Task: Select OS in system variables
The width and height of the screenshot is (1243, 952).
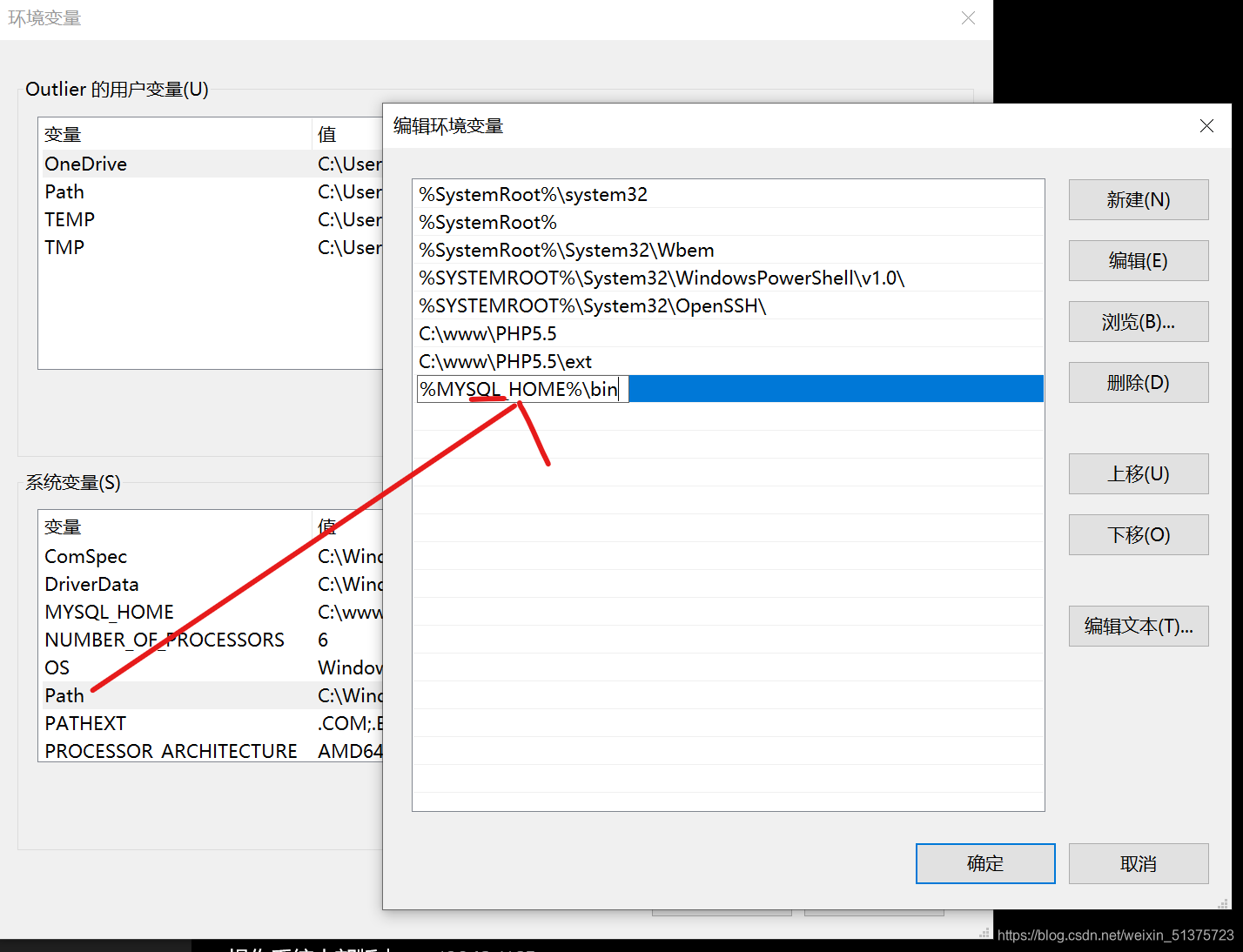Action: 212,667
